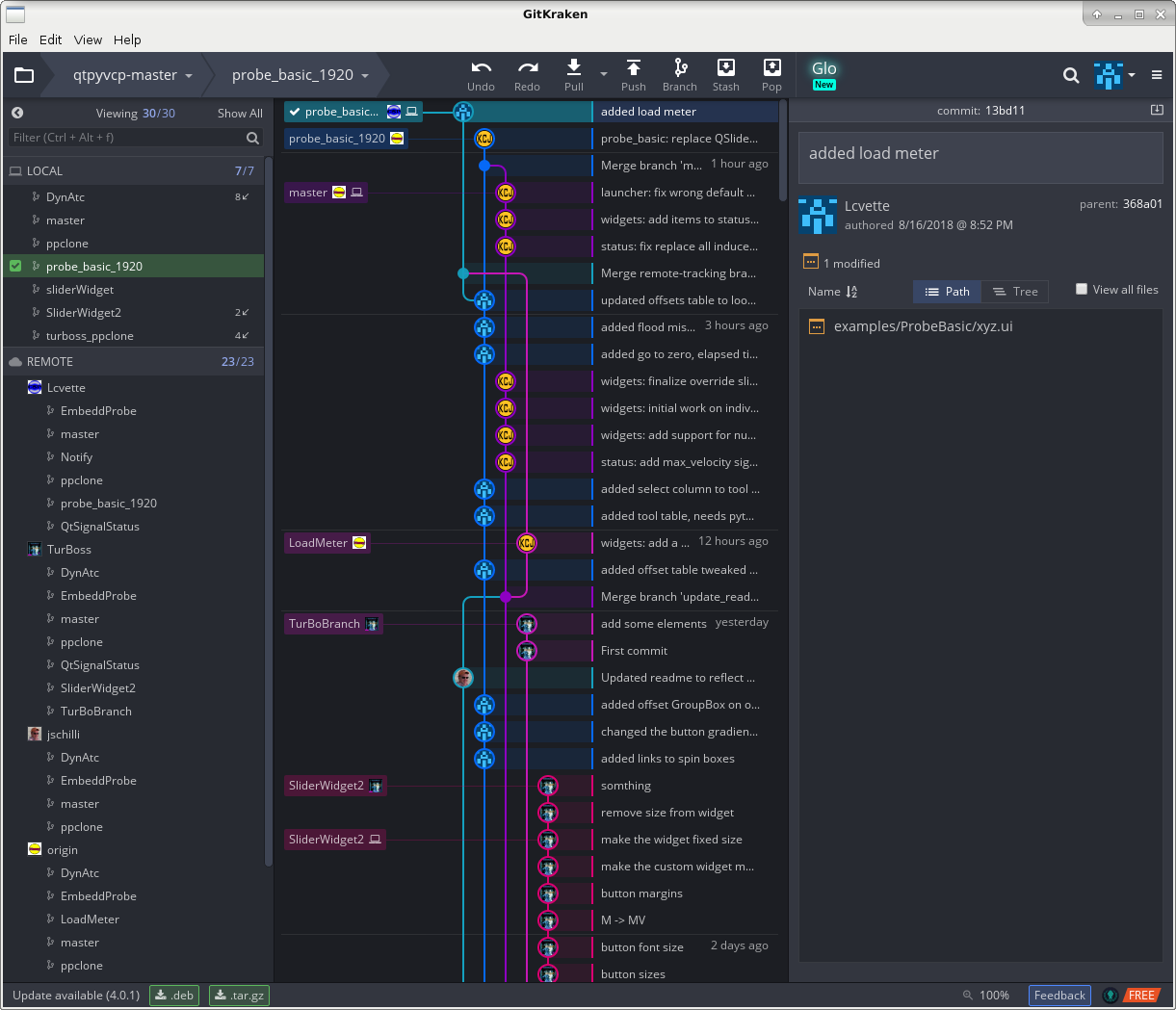
Task: Select commit node for 'added load meter'
Action: tap(463, 112)
